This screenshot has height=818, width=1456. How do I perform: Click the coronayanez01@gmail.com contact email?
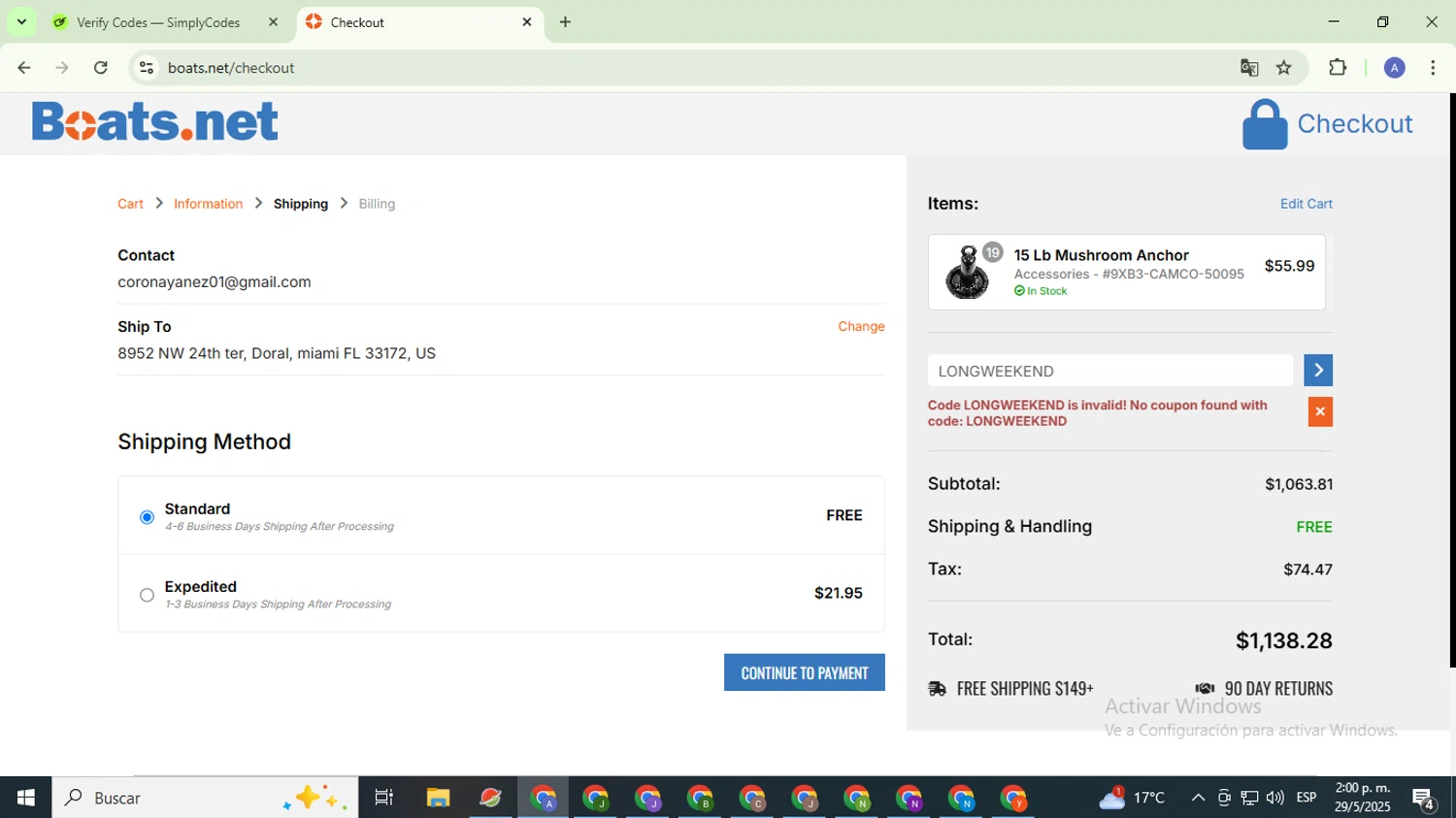(x=215, y=282)
